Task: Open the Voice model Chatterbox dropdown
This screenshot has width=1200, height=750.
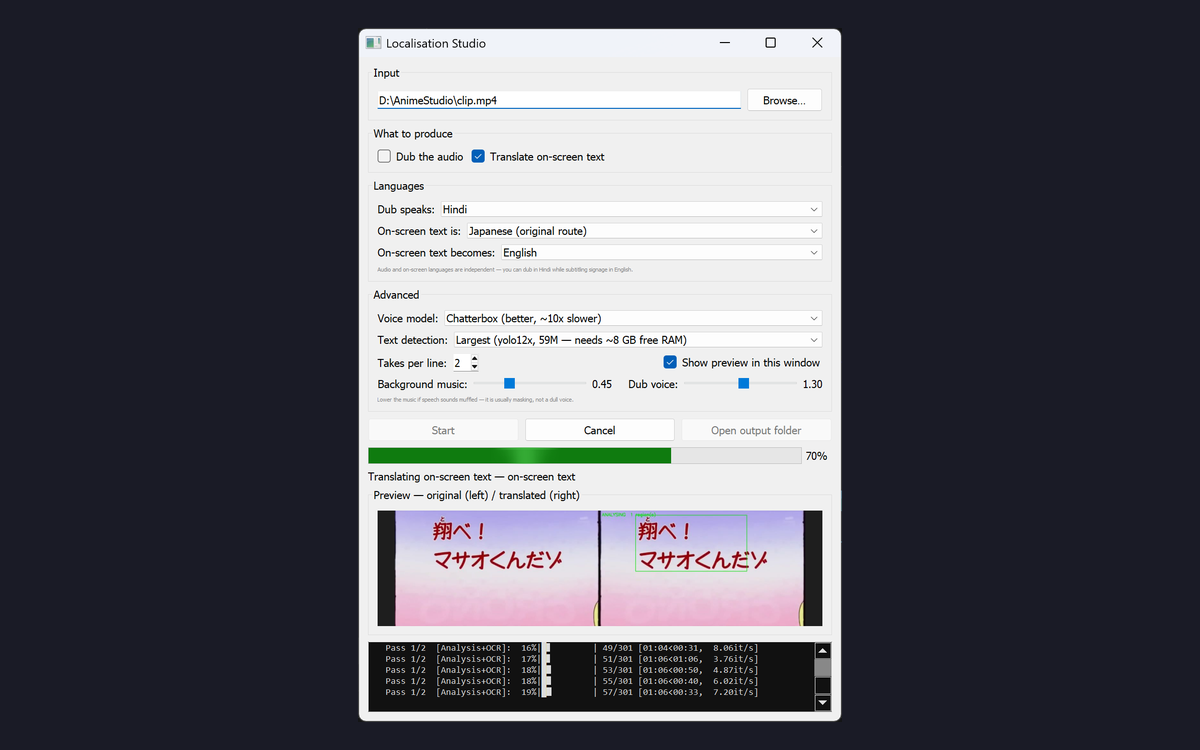Action: click(633, 318)
